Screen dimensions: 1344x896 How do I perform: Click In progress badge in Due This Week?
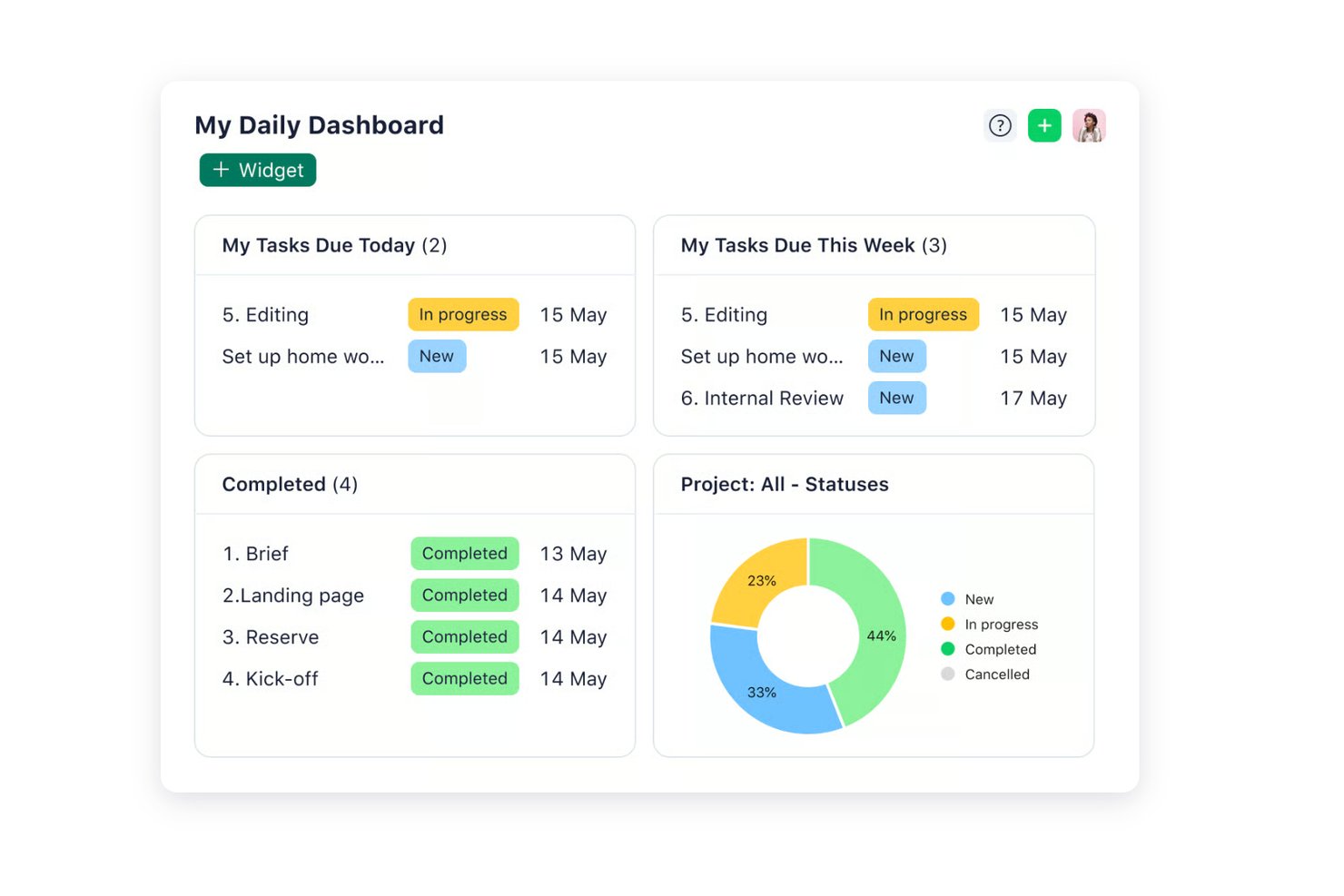924,314
